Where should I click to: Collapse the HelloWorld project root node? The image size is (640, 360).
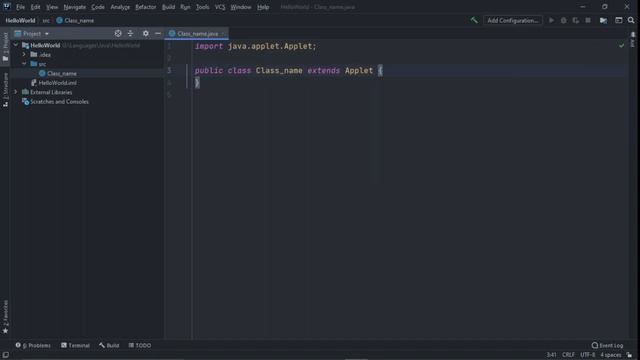(x=16, y=45)
